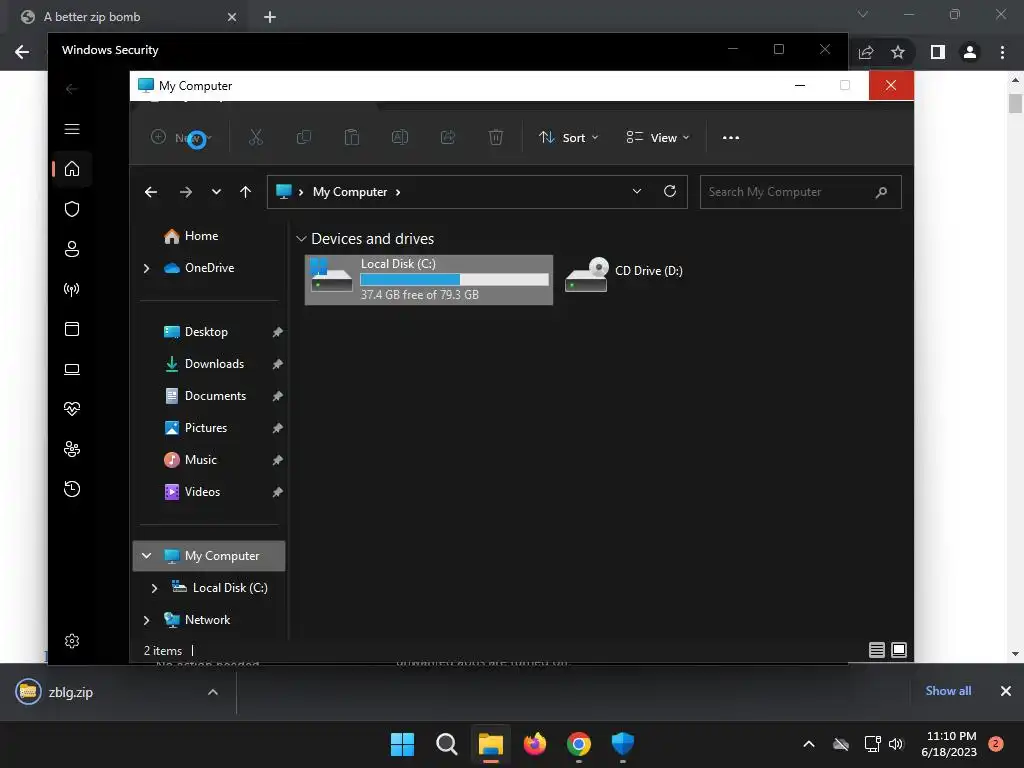Click the Copy icon in Explorer toolbar
The height and width of the screenshot is (768, 1024).
click(x=304, y=137)
